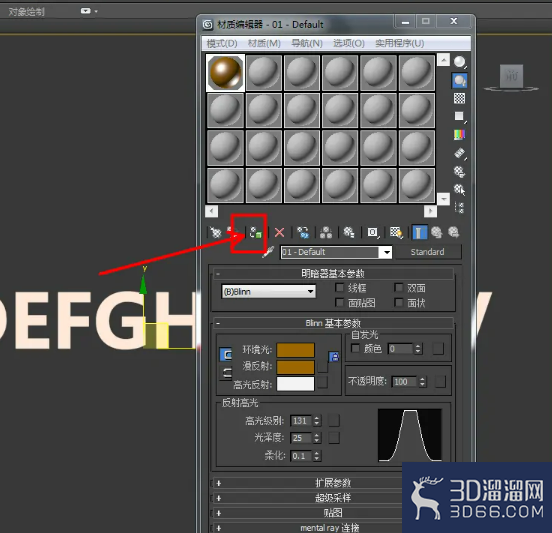Expand the 扩展参数 rollout
Viewport: 552px width, 533px height.
333,483
